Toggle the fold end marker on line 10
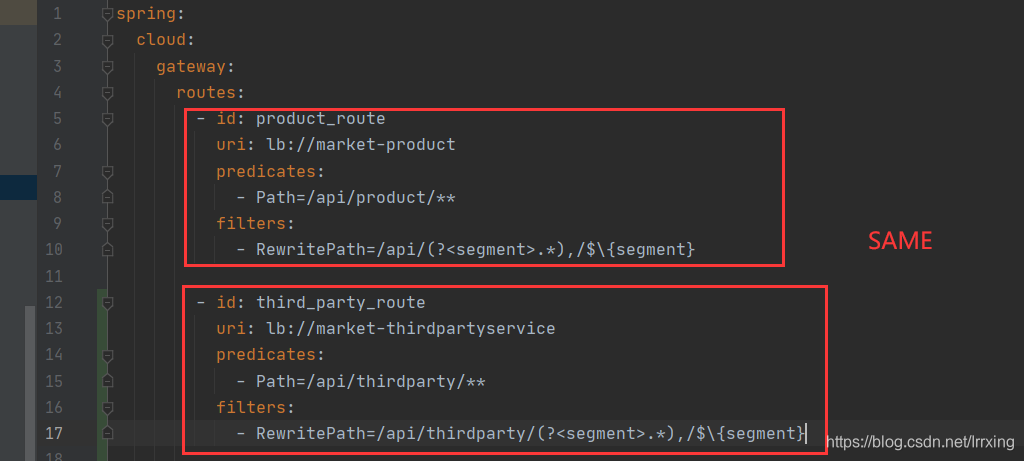 [x=108, y=249]
